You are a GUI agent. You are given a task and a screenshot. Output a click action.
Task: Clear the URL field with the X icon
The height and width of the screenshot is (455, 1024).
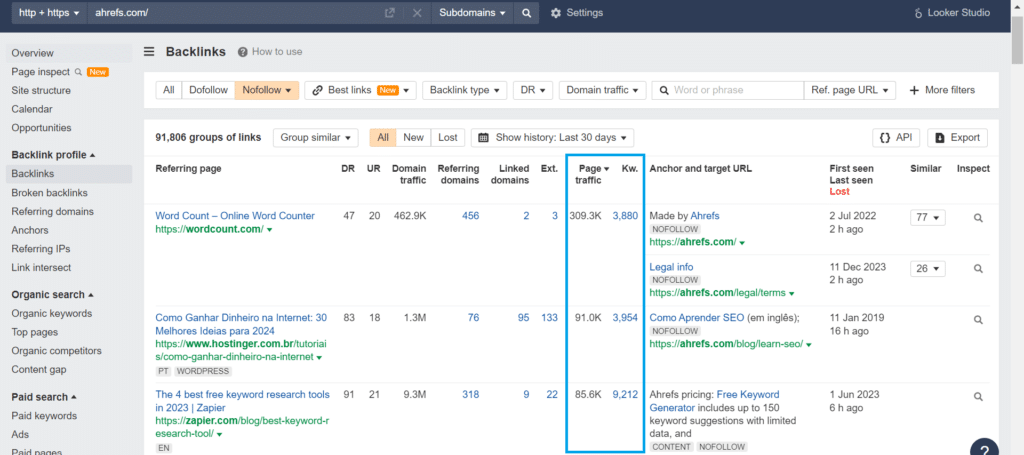click(x=417, y=13)
